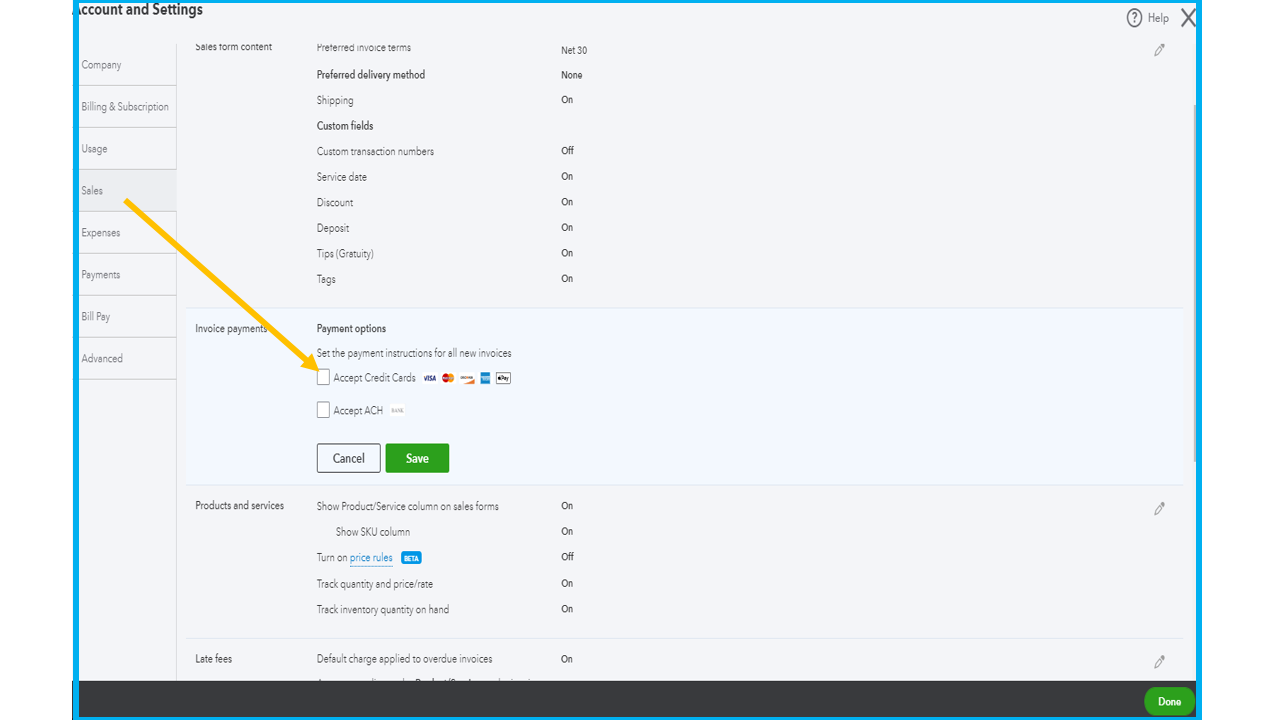Image resolution: width=1280 pixels, height=720 pixels.
Task: Click the Done button
Action: pos(1168,701)
